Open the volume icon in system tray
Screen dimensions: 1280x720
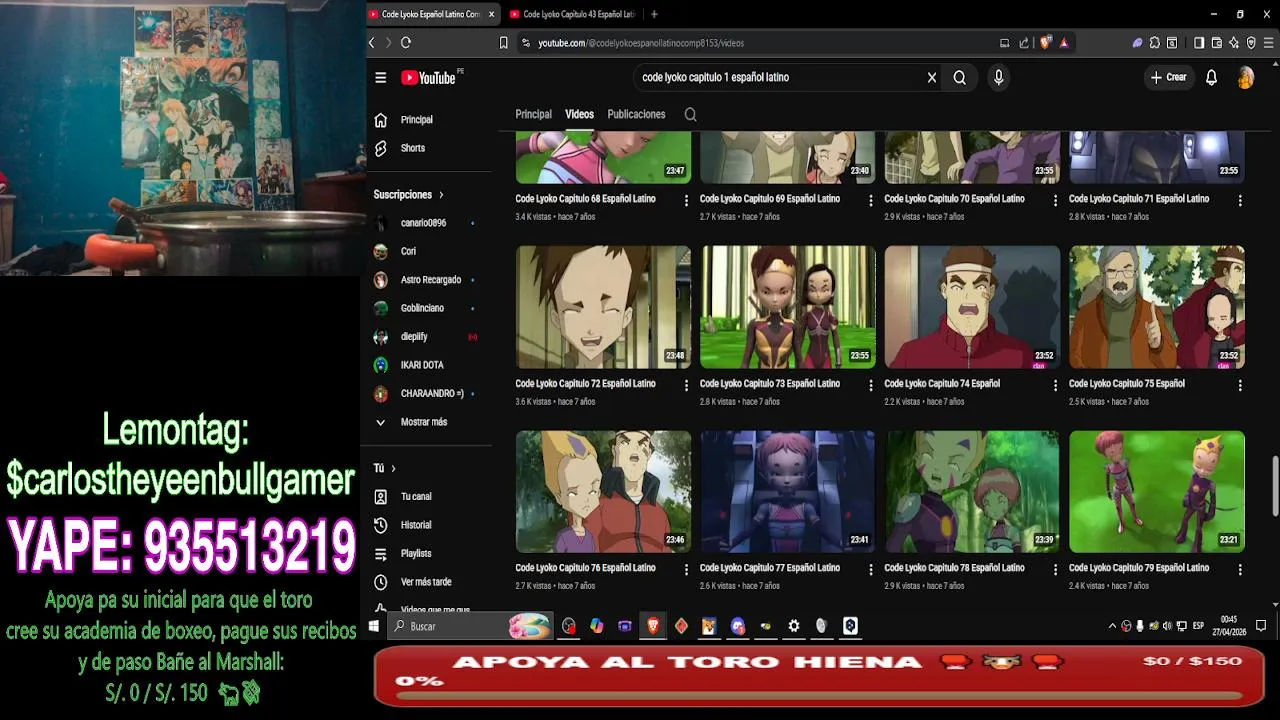(1167, 626)
